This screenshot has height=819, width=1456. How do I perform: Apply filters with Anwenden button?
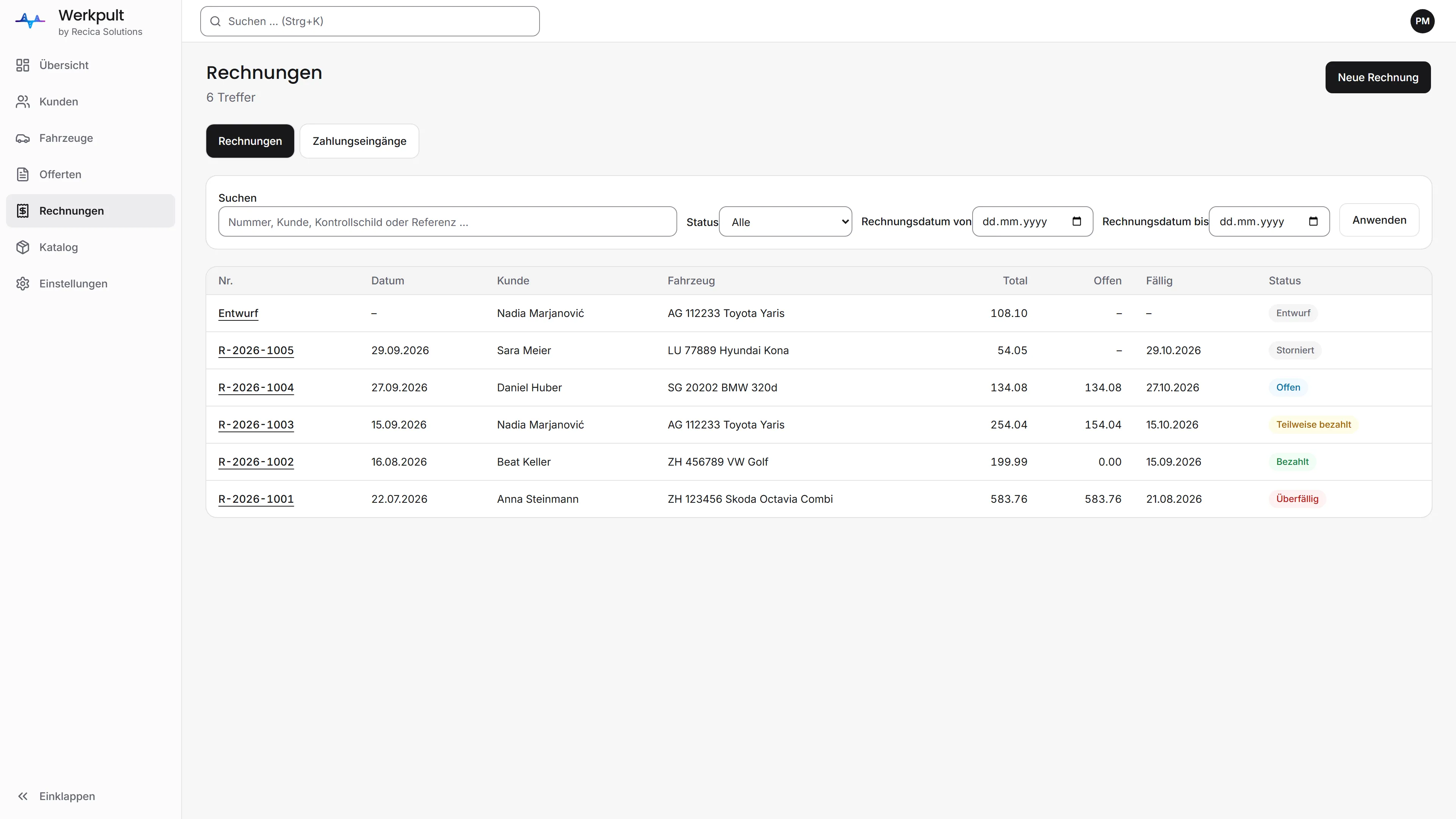[x=1379, y=220]
